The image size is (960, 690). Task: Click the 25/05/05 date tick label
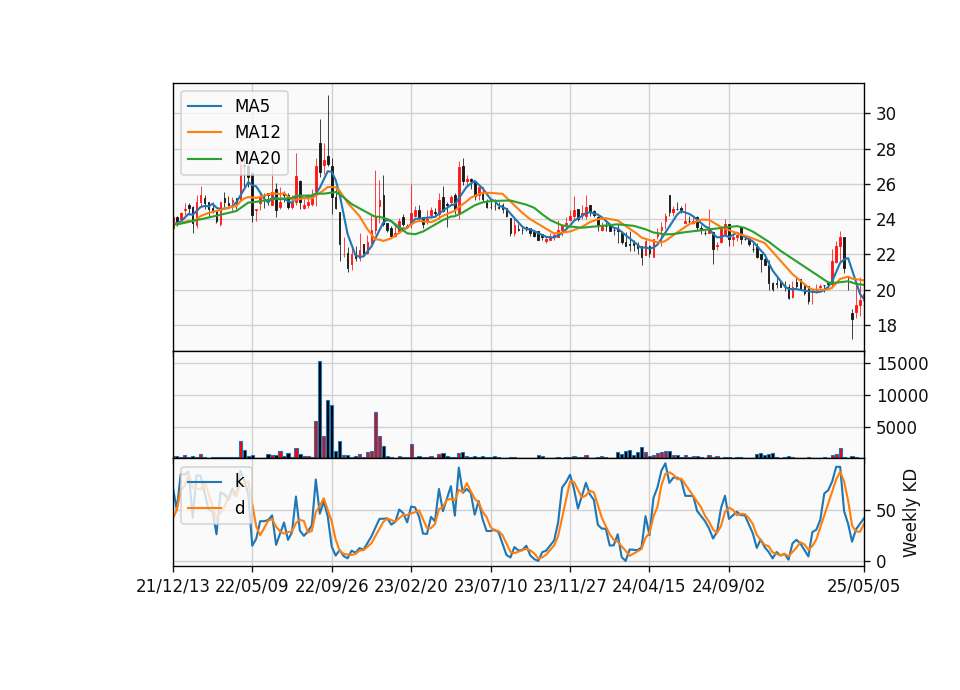click(864, 586)
